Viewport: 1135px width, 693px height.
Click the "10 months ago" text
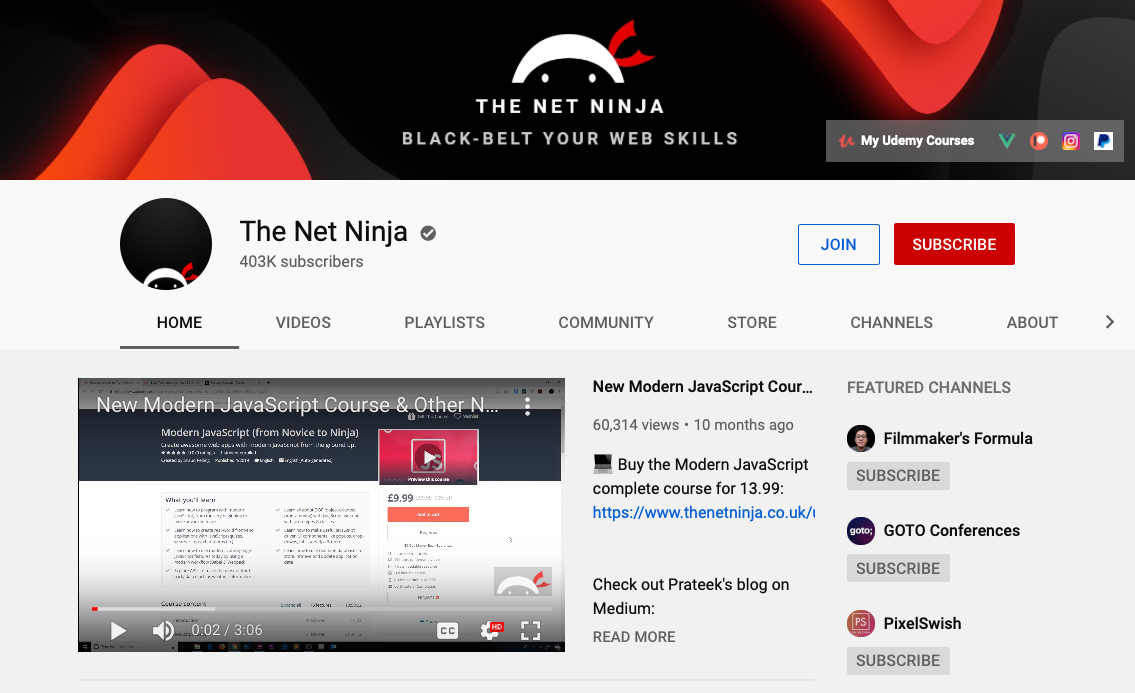point(743,425)
